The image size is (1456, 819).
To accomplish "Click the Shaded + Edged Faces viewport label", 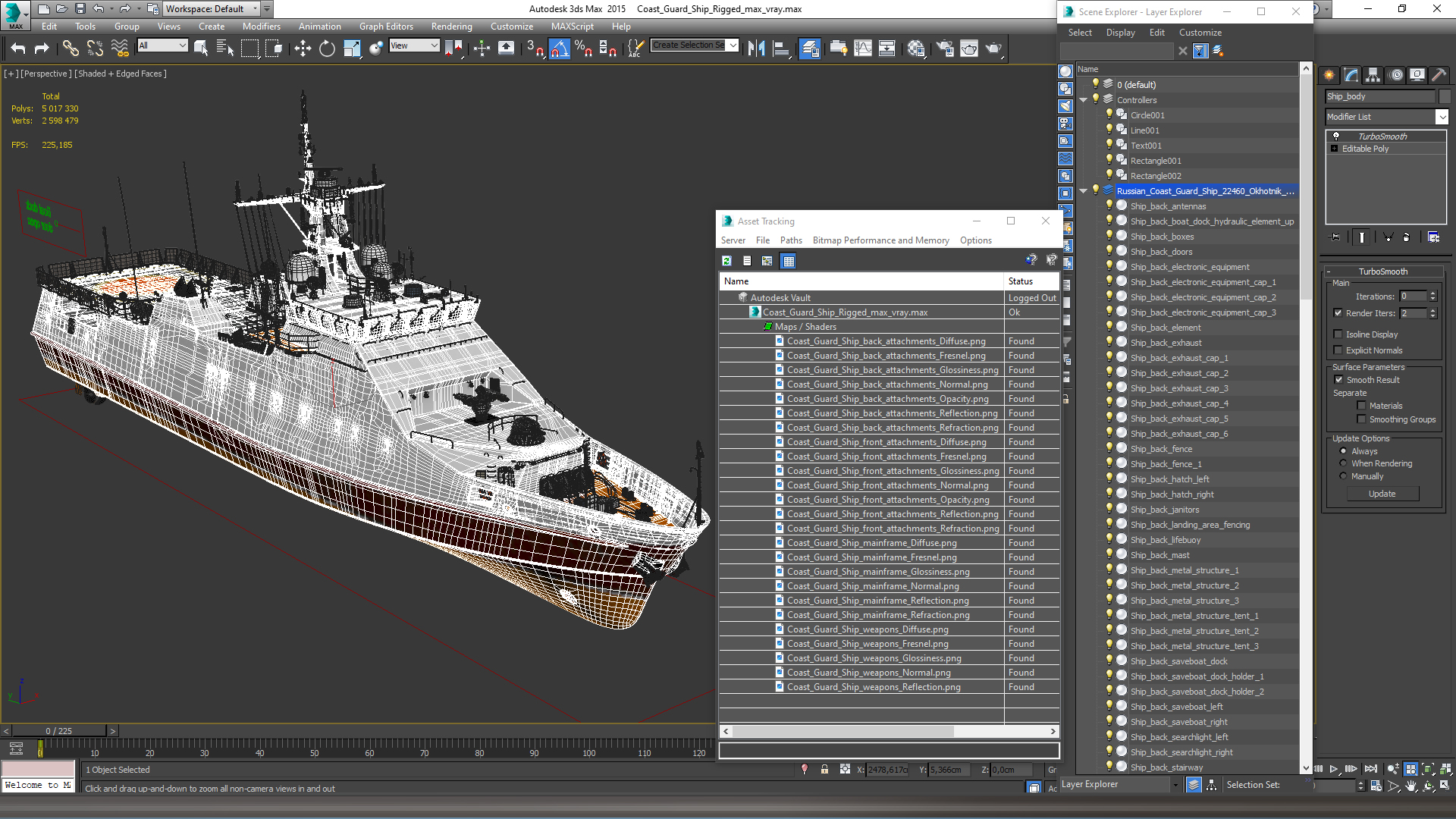I will coord(121,74).
